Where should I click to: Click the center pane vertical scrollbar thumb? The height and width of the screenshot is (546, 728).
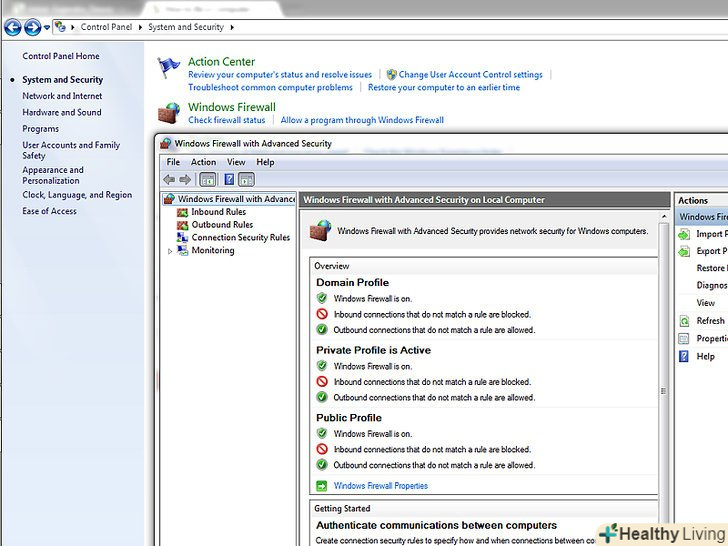point(663,391)
